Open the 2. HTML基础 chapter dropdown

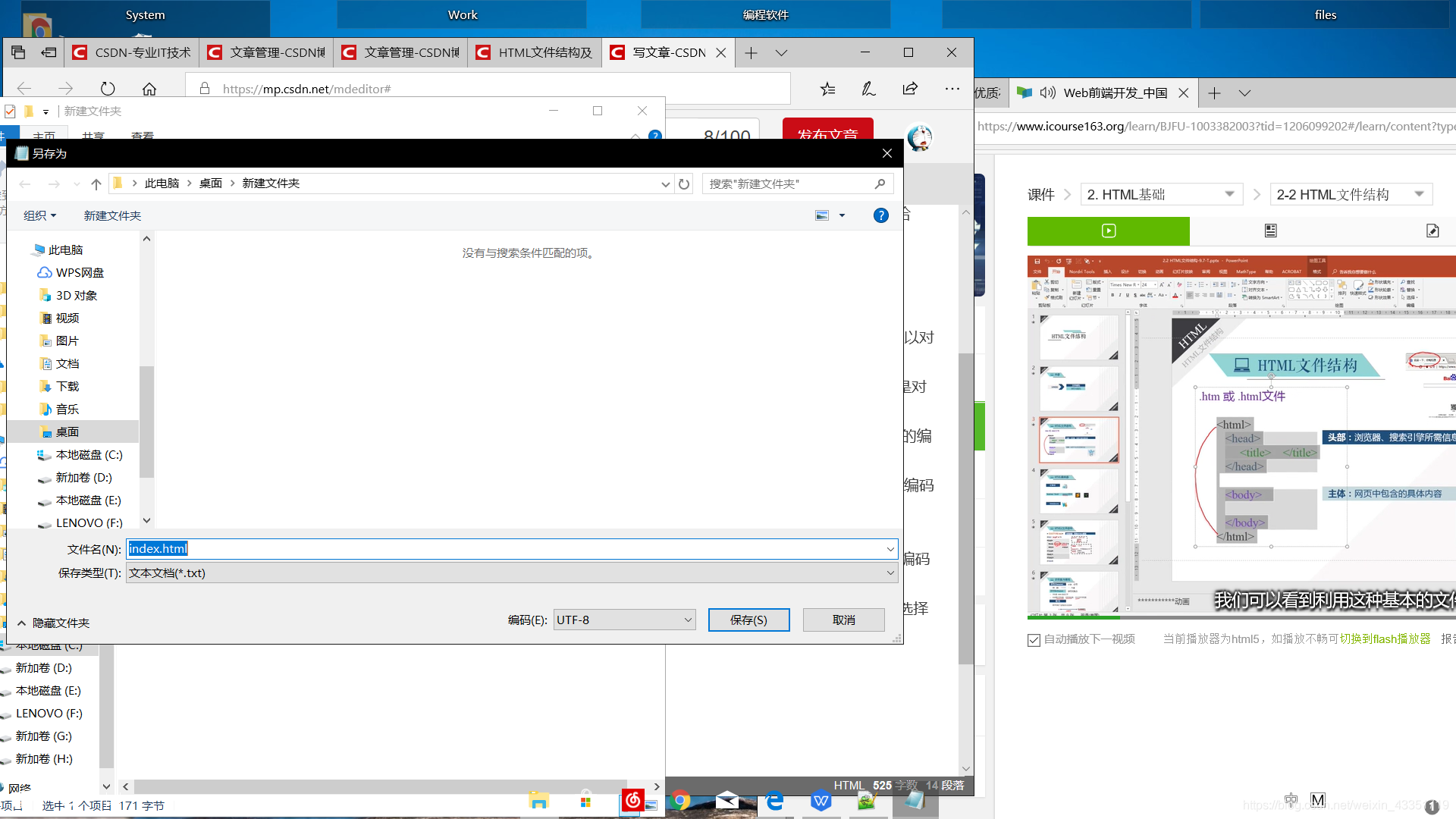(1161, 195)
